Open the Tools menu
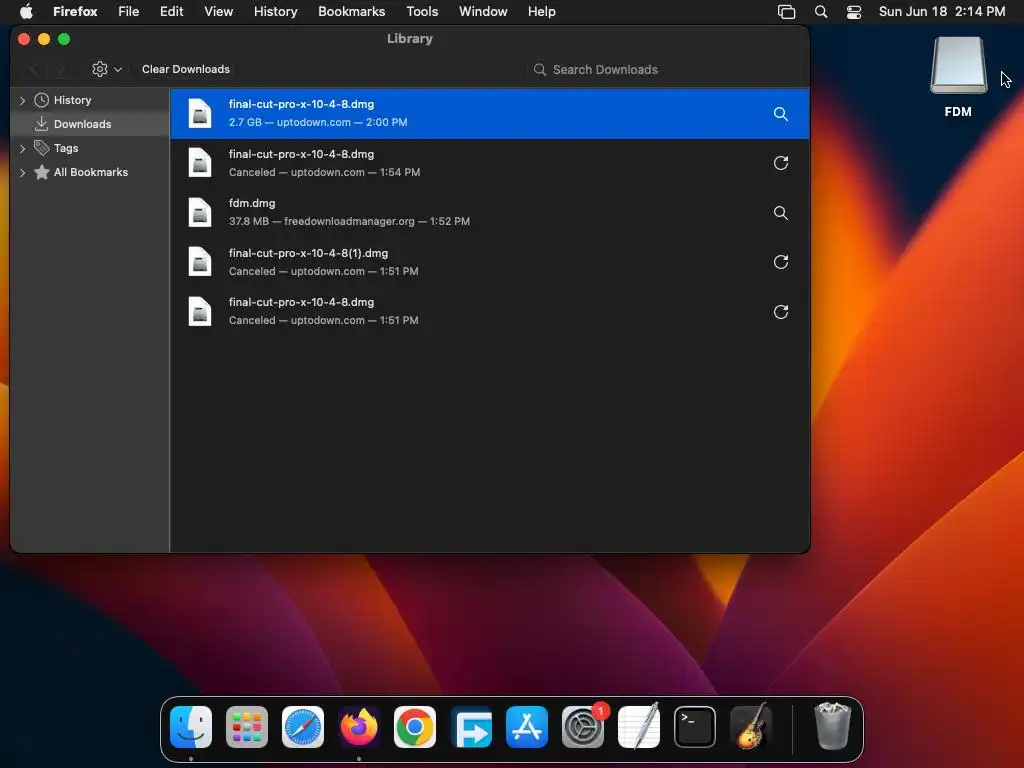1024x768 pixels. [x=422, y=12]
